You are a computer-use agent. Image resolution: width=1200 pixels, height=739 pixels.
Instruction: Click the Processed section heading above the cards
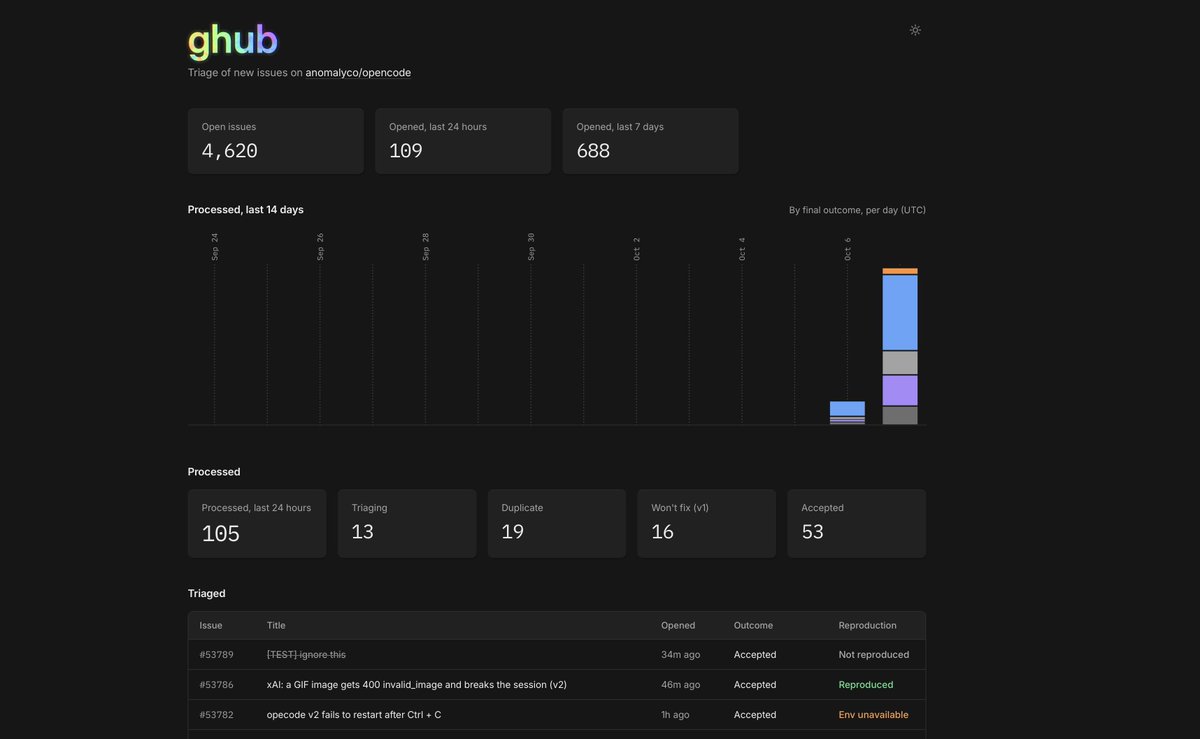tap(214, 472)
